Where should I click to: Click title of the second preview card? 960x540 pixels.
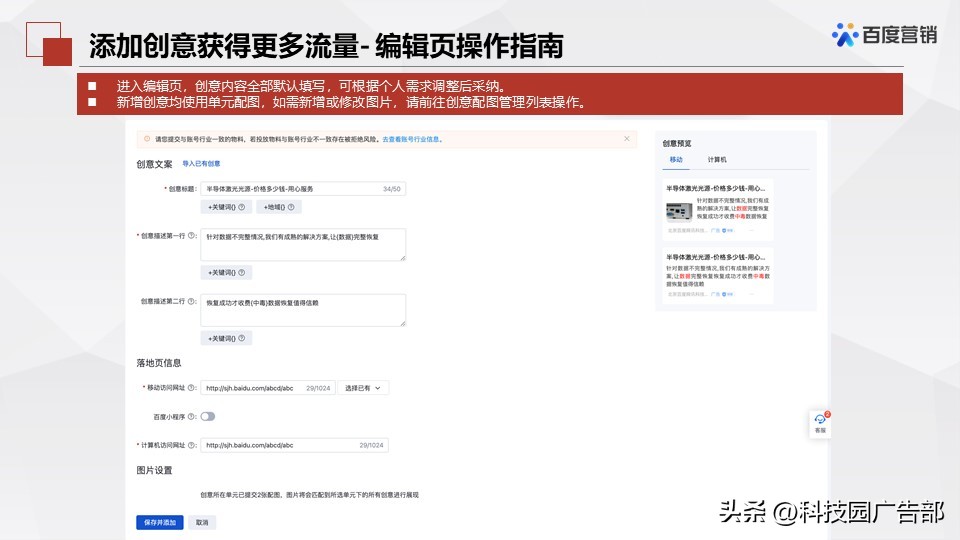[x=716, y=257]
